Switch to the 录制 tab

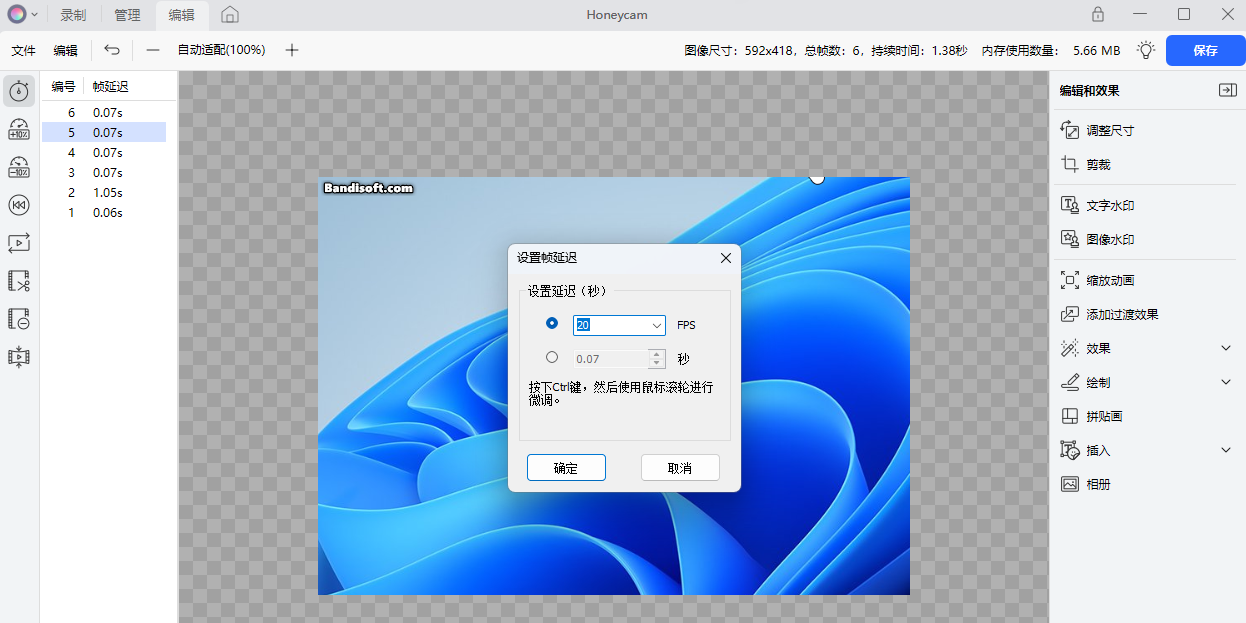[x=73, y=15]
